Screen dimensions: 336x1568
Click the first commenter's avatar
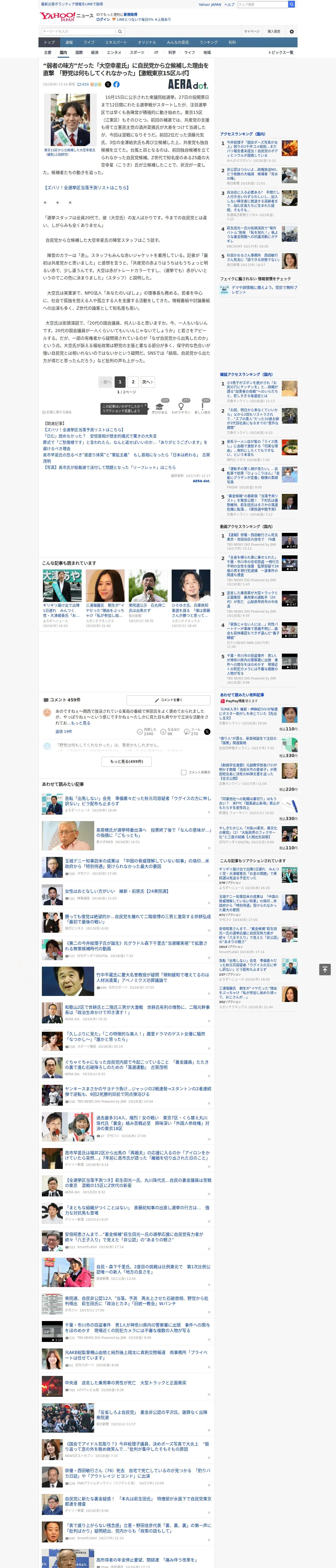coord(47,712)
